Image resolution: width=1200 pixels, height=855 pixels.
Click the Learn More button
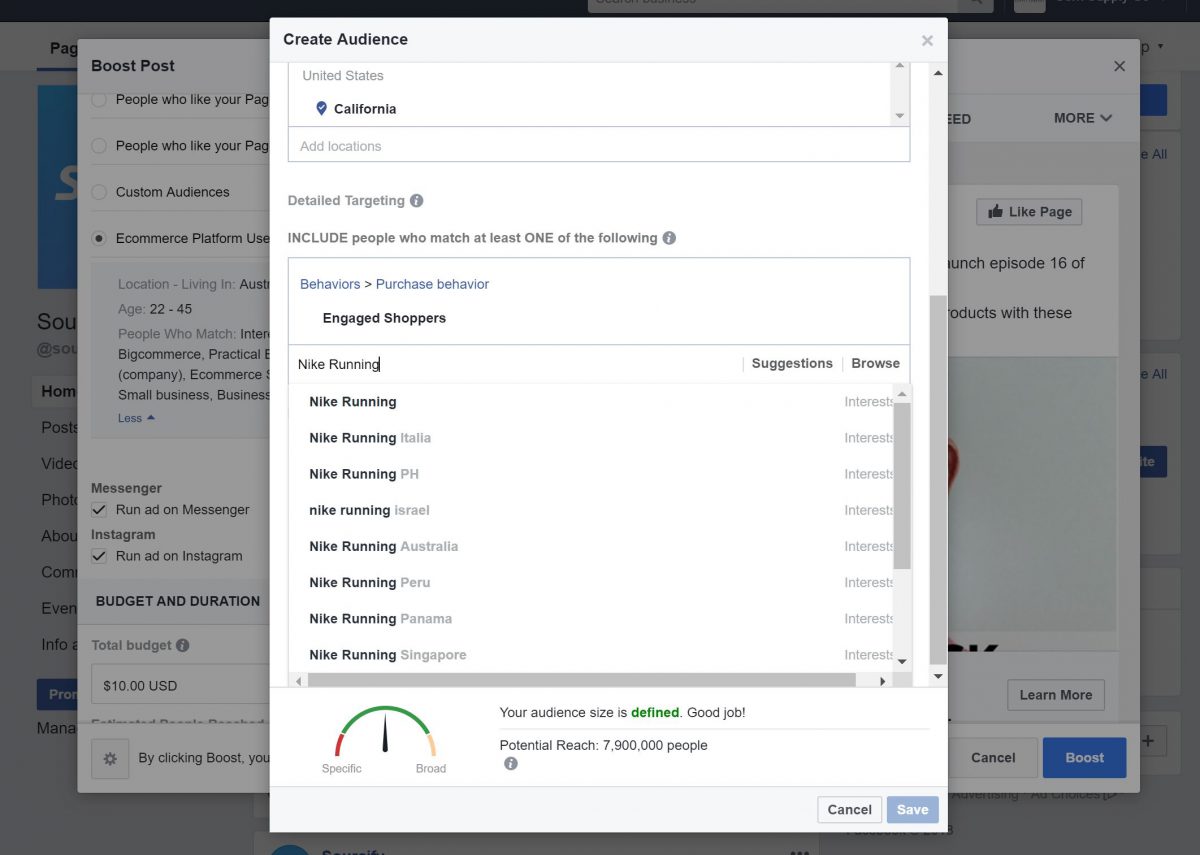pos(1055,695)
